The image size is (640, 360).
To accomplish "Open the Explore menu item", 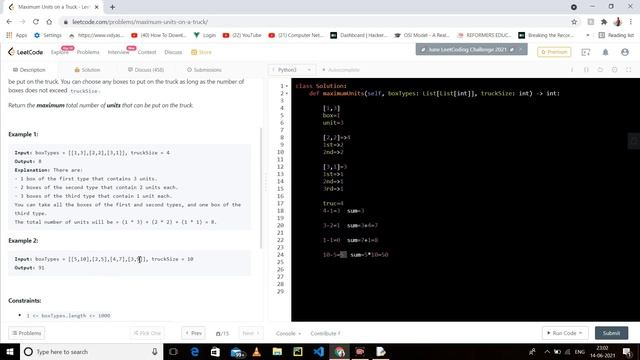I will click(x=60, y=52).
